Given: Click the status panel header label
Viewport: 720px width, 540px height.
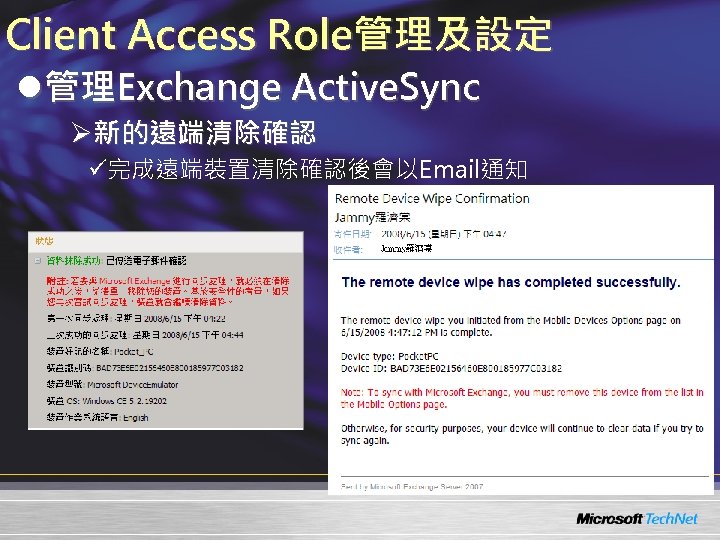Looking at the screenshot, I should [x=44, y=241].
